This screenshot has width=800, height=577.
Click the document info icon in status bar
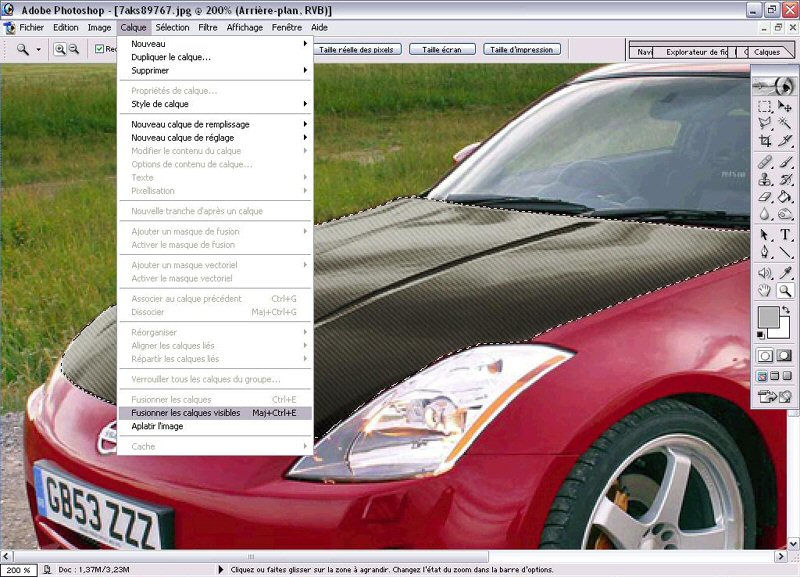click(47, 569)
